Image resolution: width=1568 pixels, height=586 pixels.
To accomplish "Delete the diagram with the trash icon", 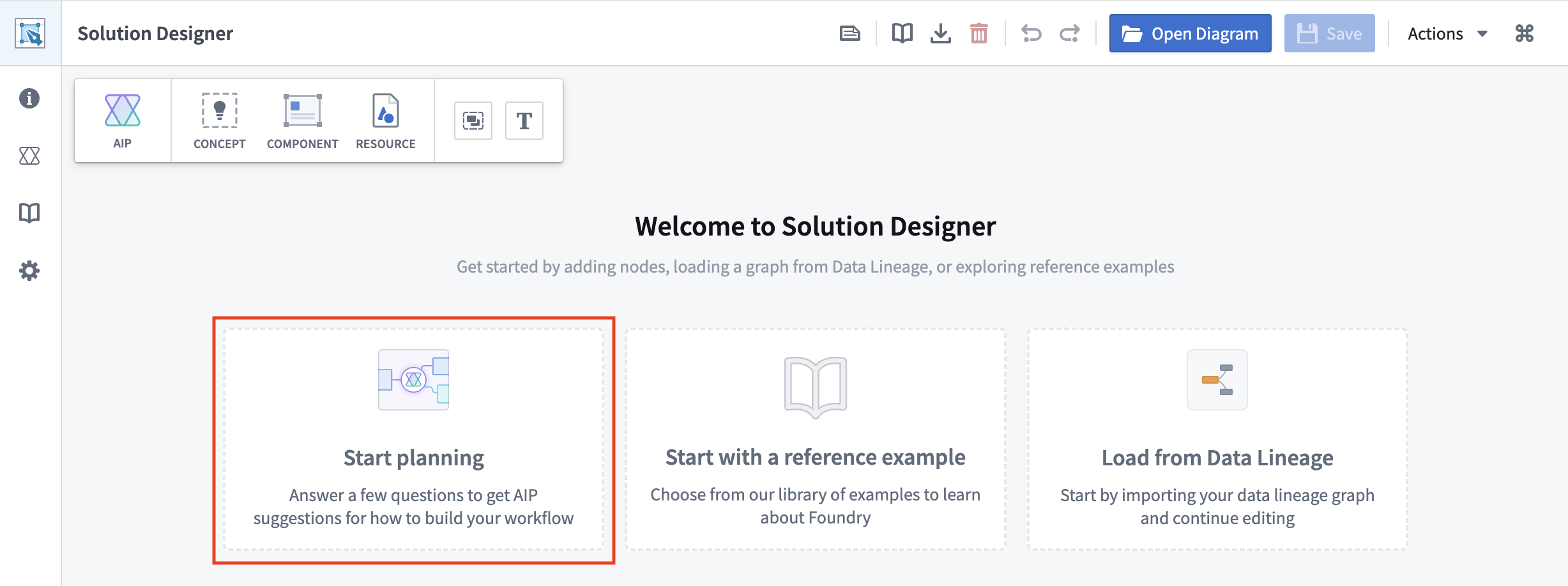I will click(x=979, y=33).
